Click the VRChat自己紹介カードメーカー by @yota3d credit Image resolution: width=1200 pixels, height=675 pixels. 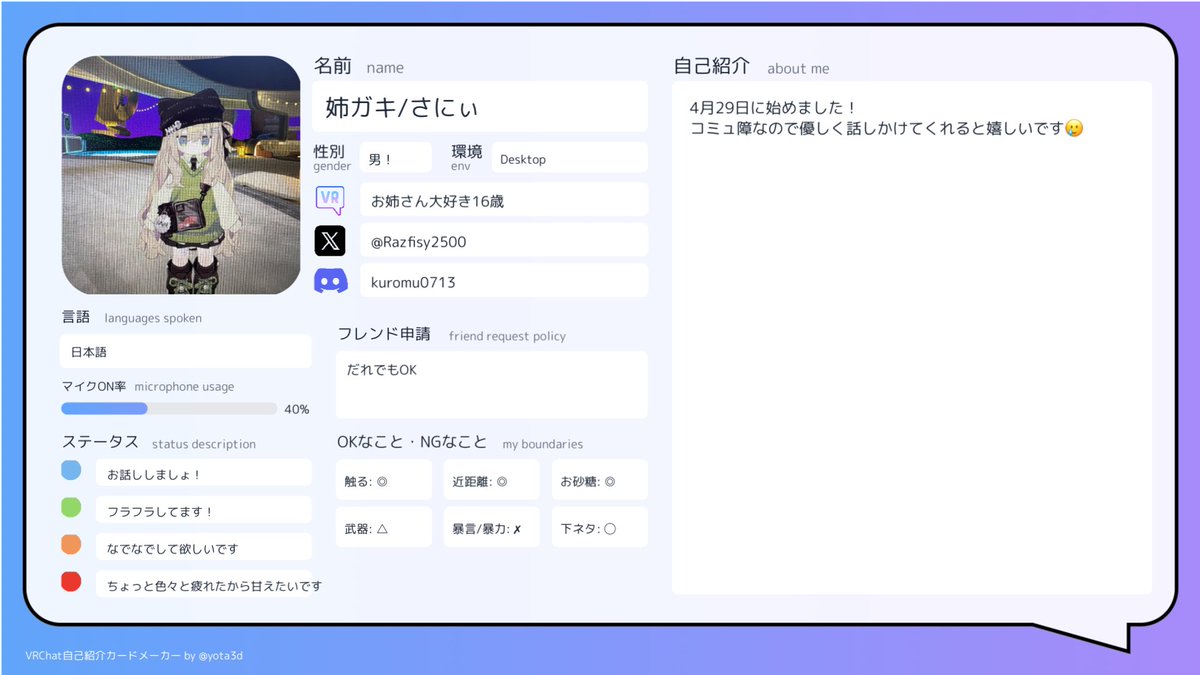coord(135,656)
